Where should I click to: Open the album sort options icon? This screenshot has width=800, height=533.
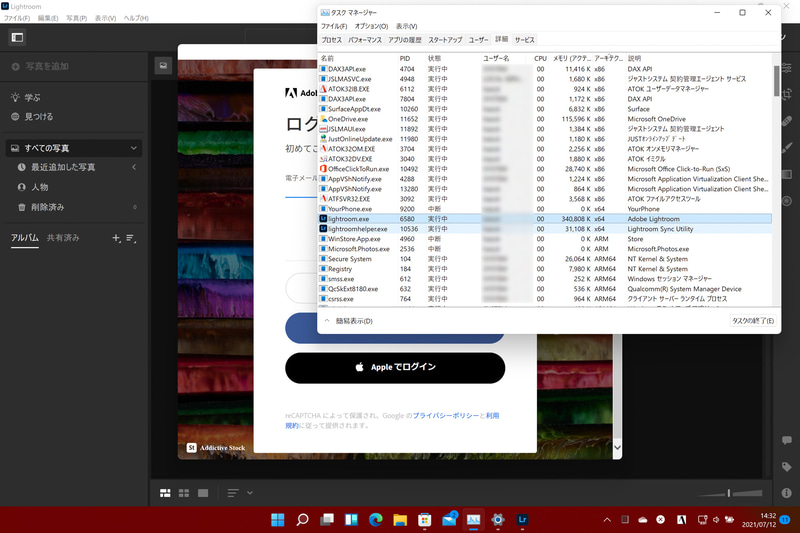131,238
